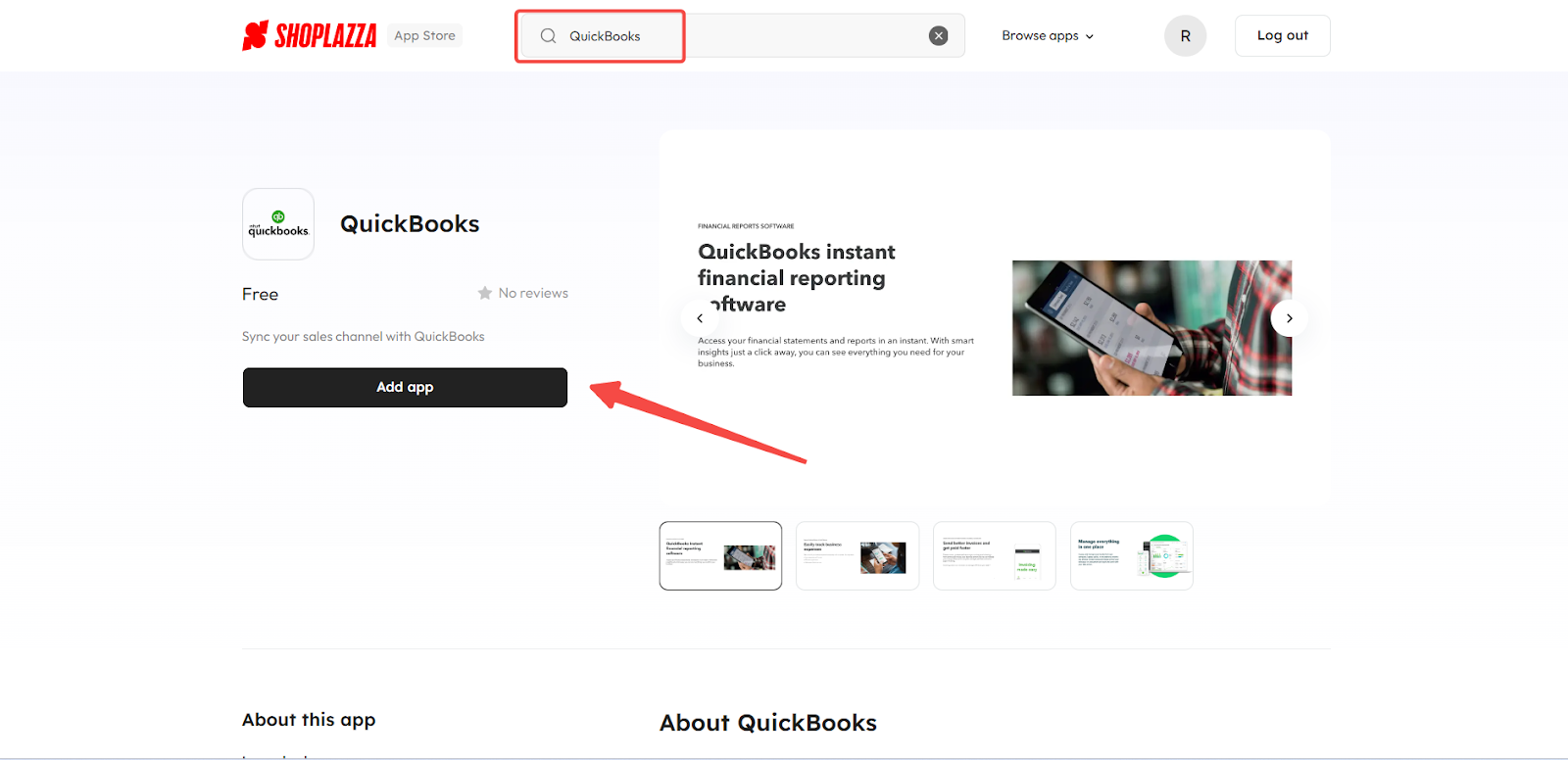The width and height of the screenshot is (1568, 760).
Task: Focus the QuickBooks search field
Action: point(741,36)
